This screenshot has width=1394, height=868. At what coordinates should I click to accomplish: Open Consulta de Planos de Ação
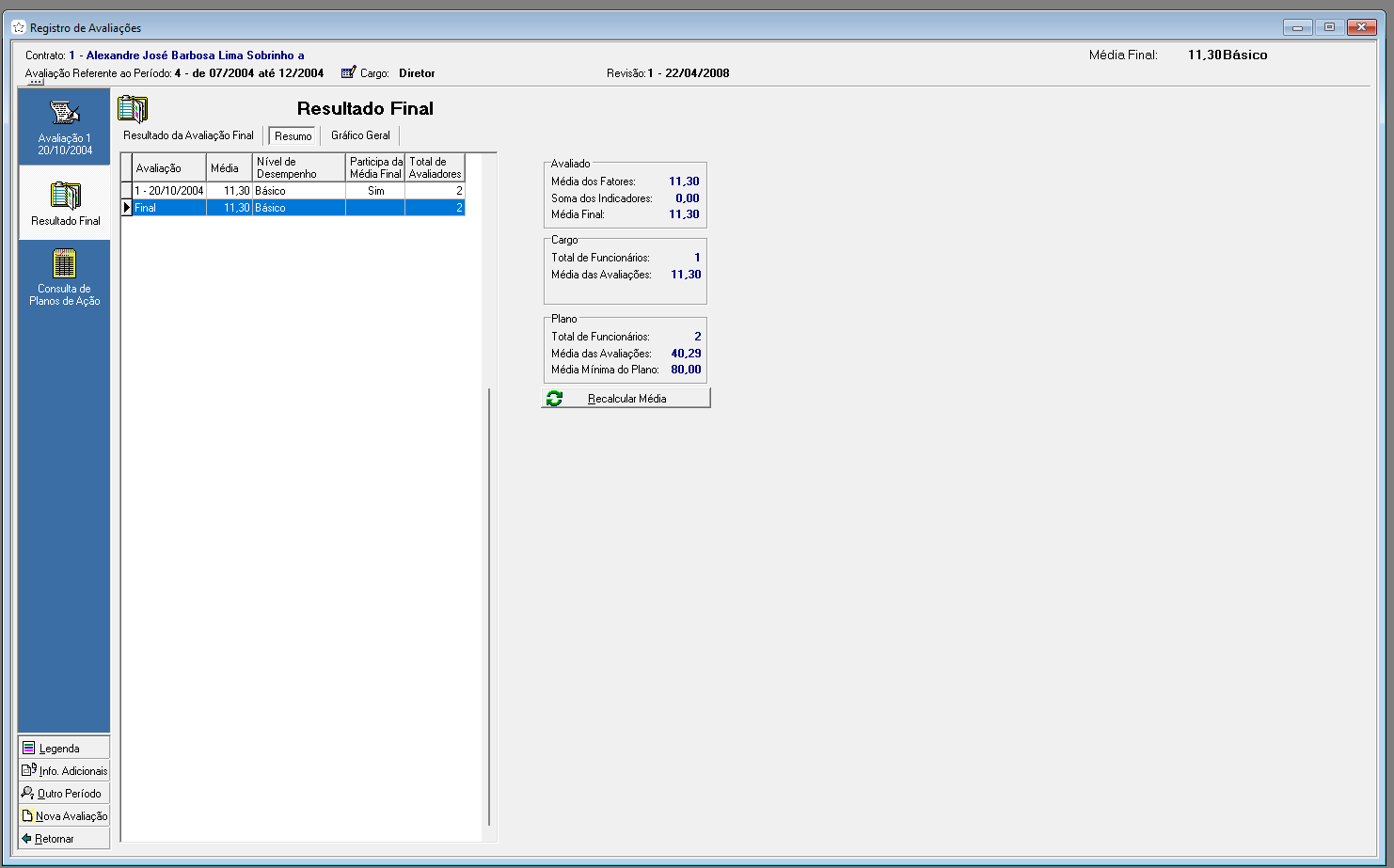[x=64, y=277]
